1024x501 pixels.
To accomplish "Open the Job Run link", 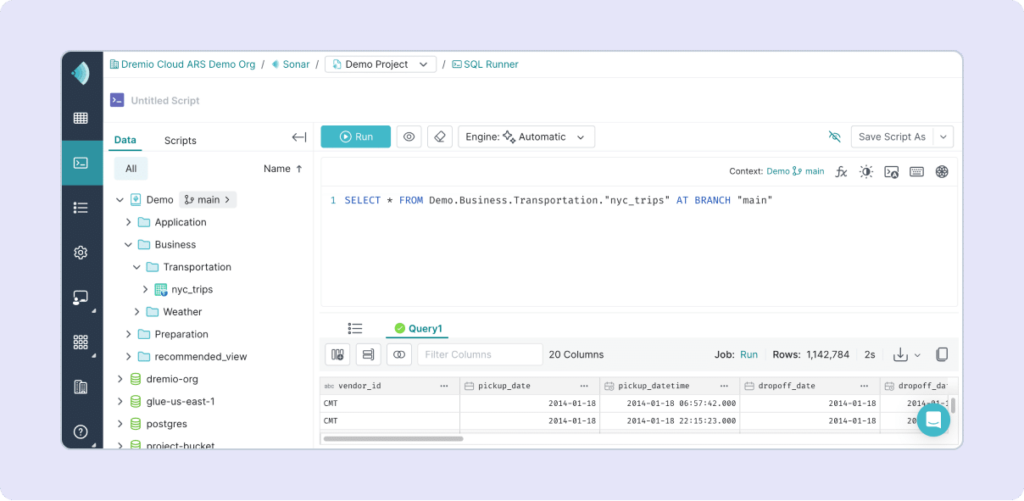I will click(x=749, y=355).
